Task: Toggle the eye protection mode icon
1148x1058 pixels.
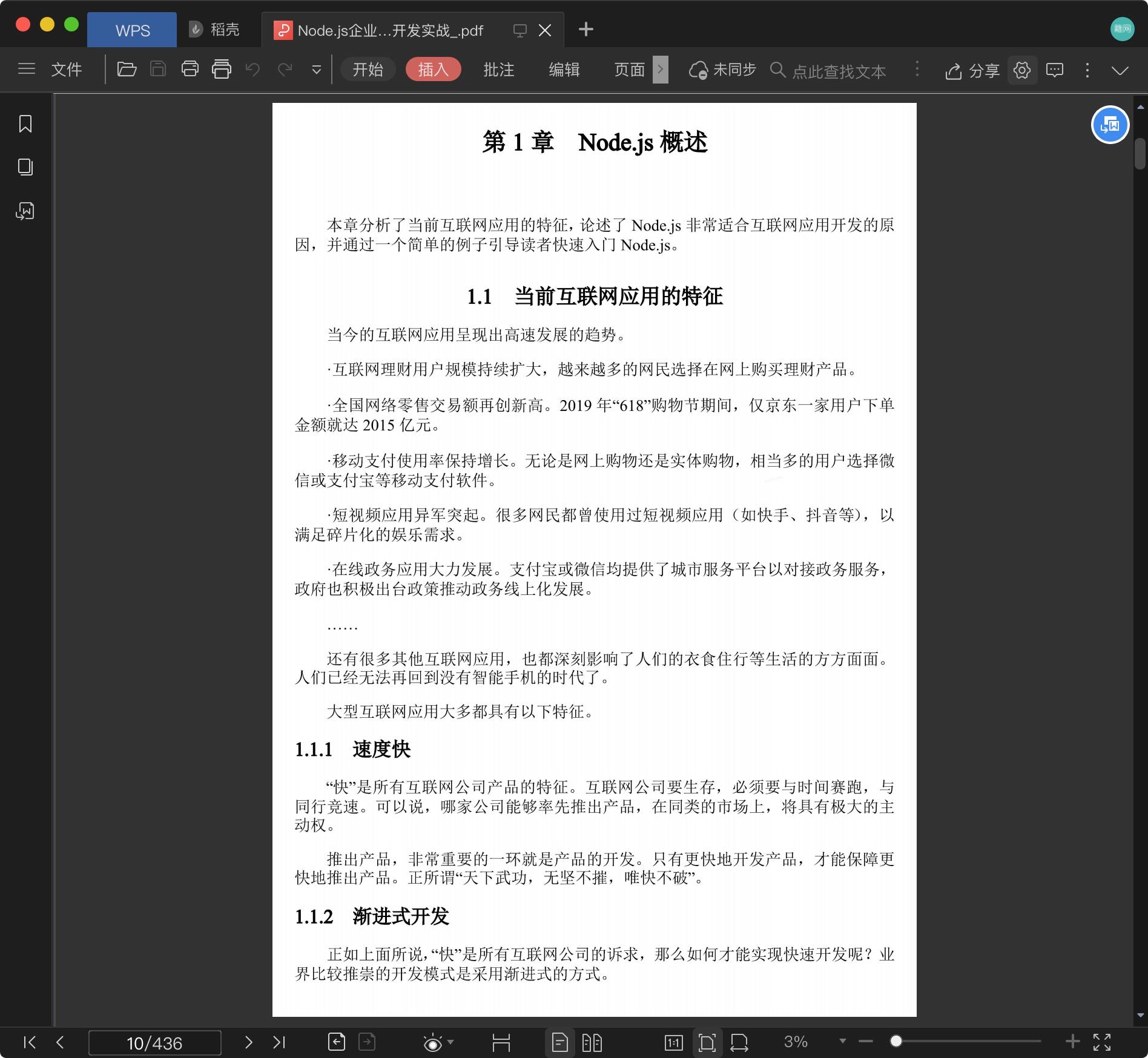Action: tap(432, 1043)
